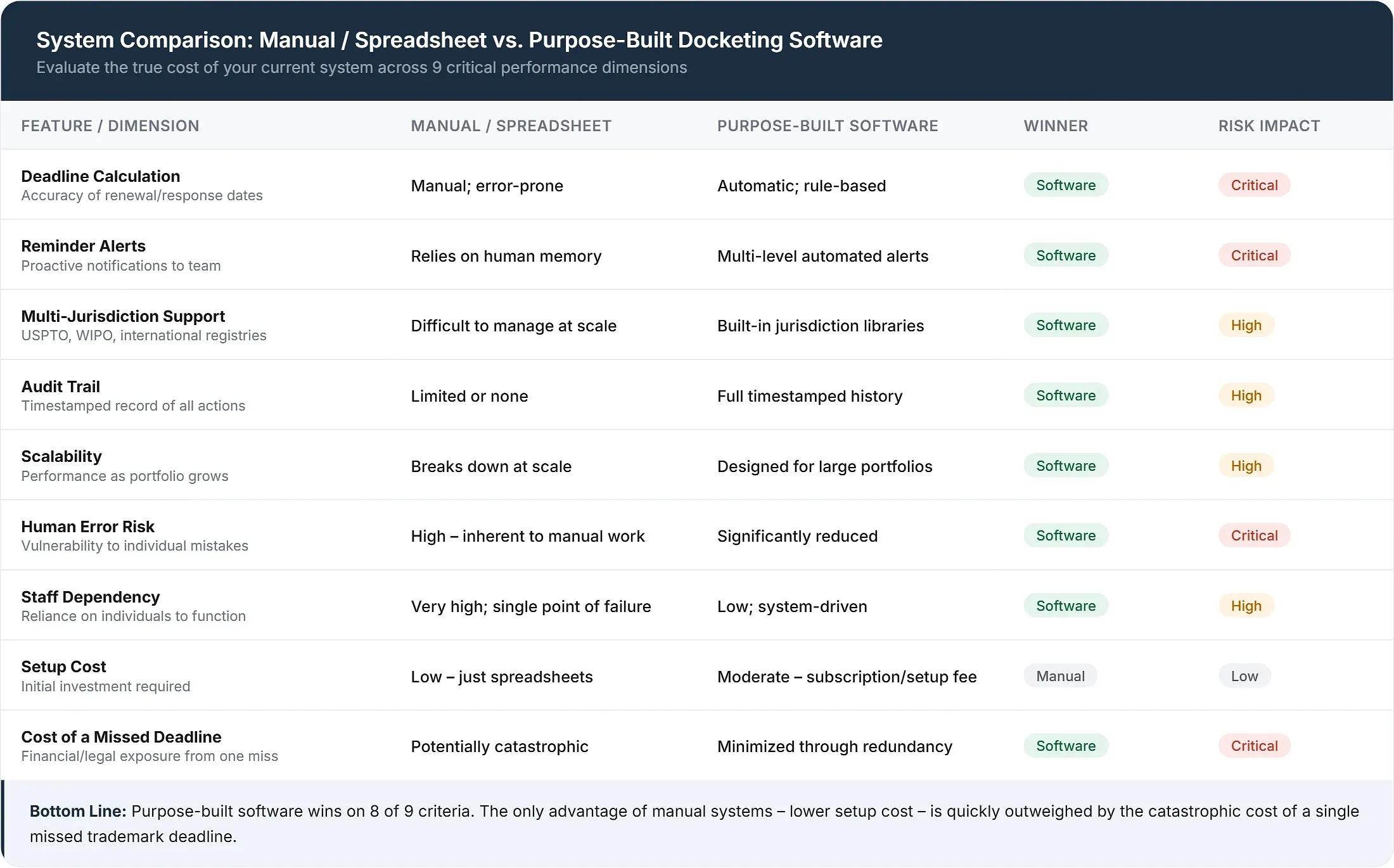
Task: Select the Reminder Alerts row title
Action: click(84, 246)
